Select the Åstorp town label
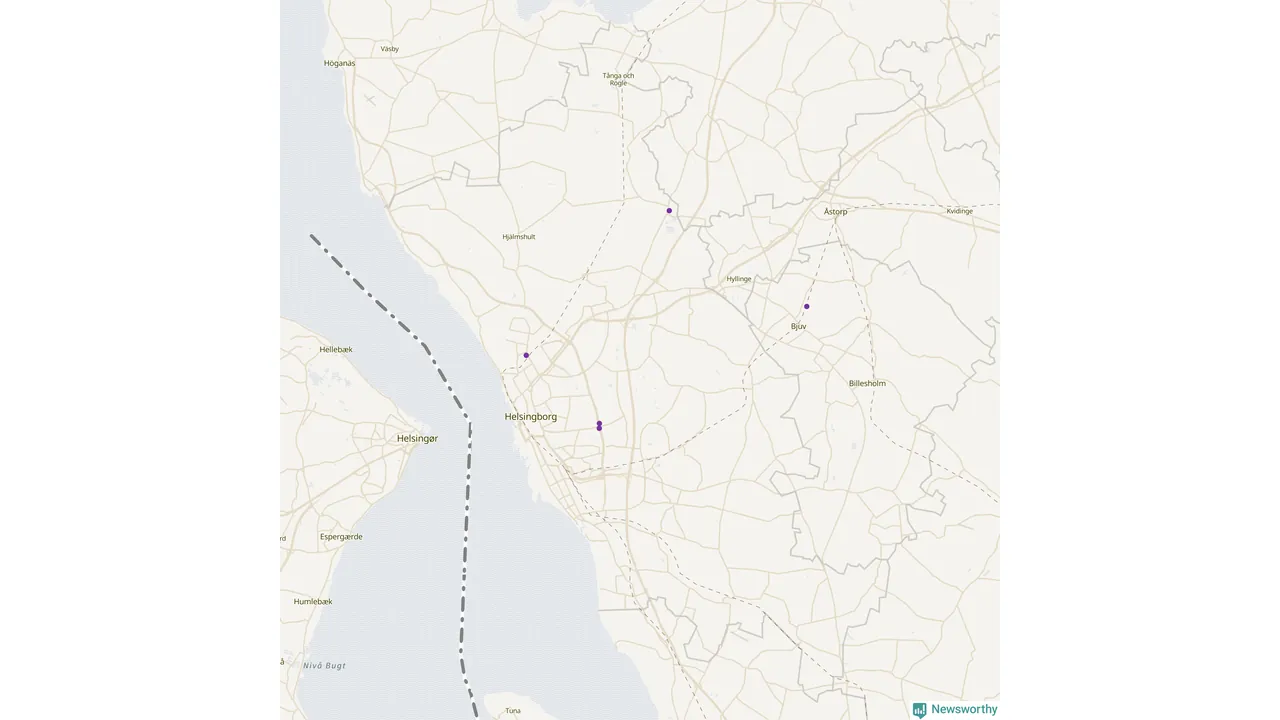 [835, 212]
